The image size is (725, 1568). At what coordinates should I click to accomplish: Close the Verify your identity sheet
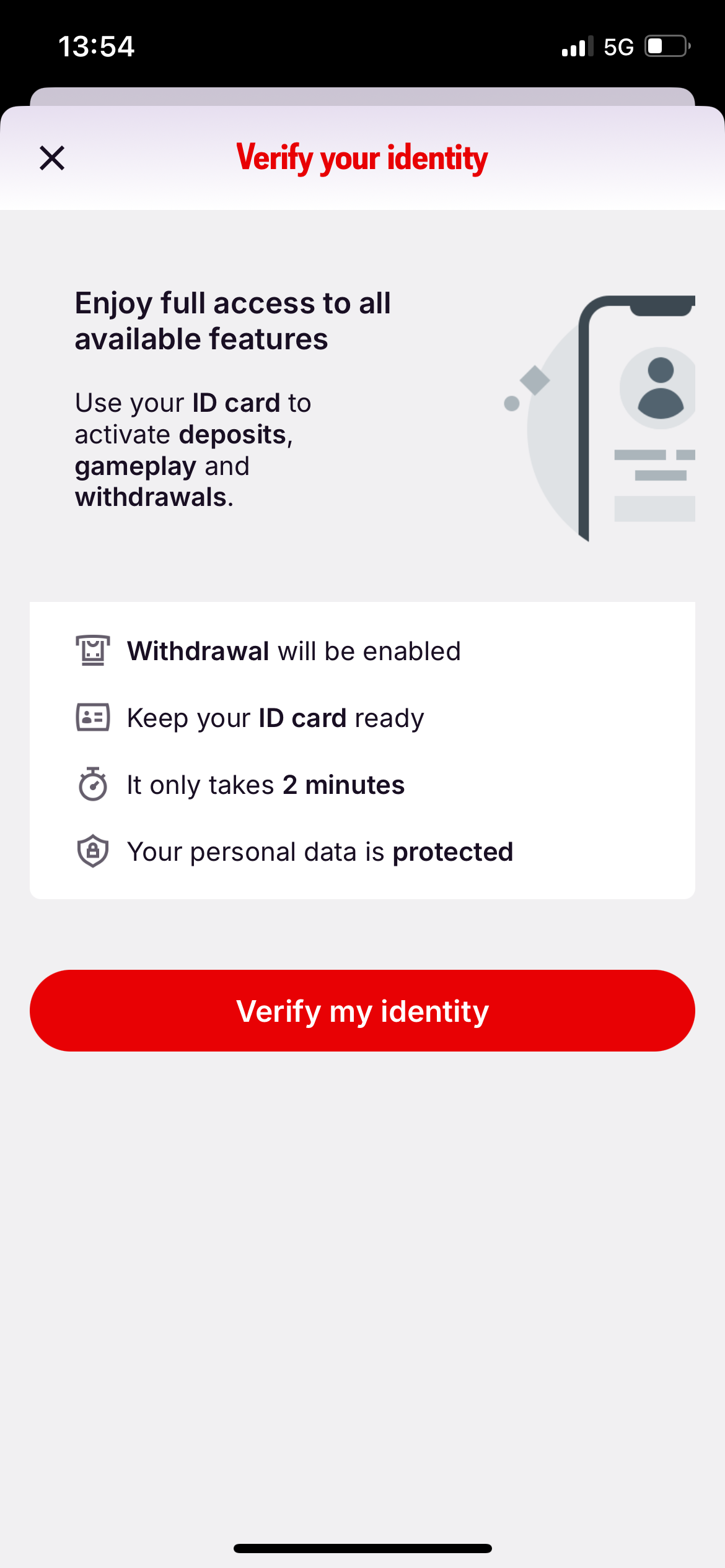coord(52,158)
